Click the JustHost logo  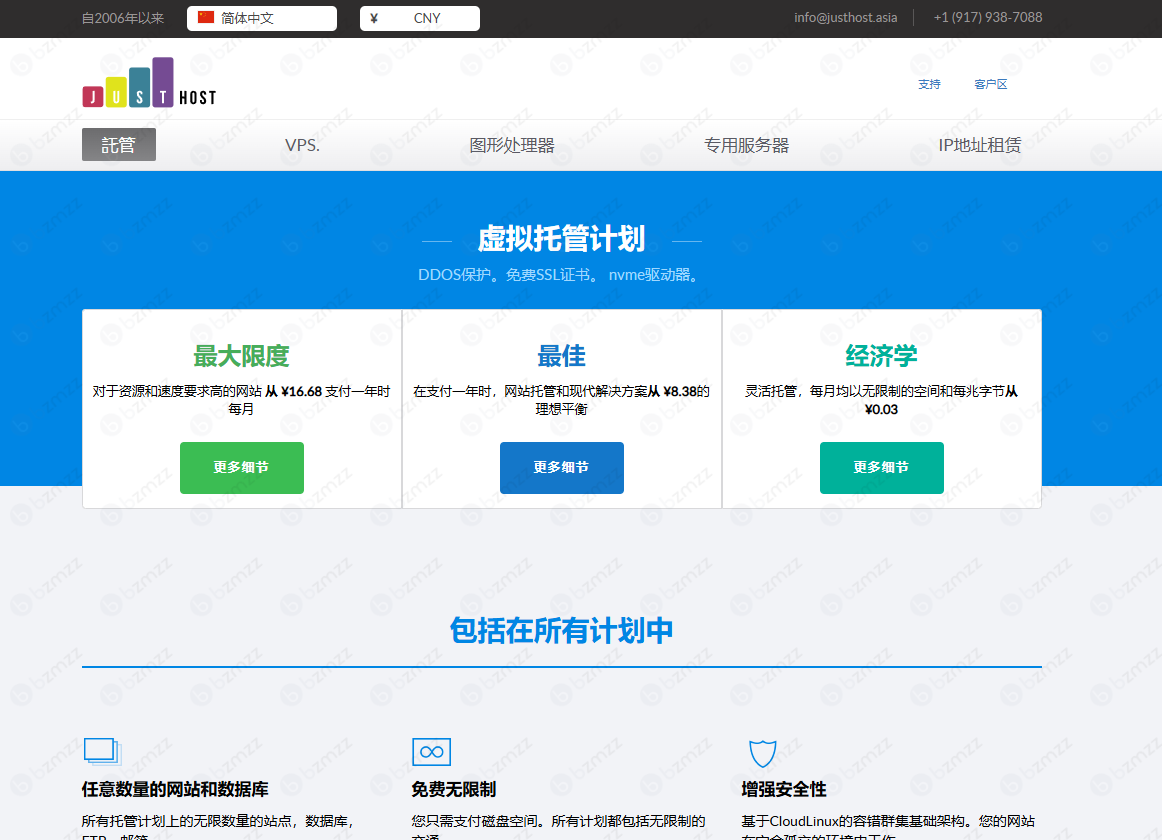click(x=149, y=82)
